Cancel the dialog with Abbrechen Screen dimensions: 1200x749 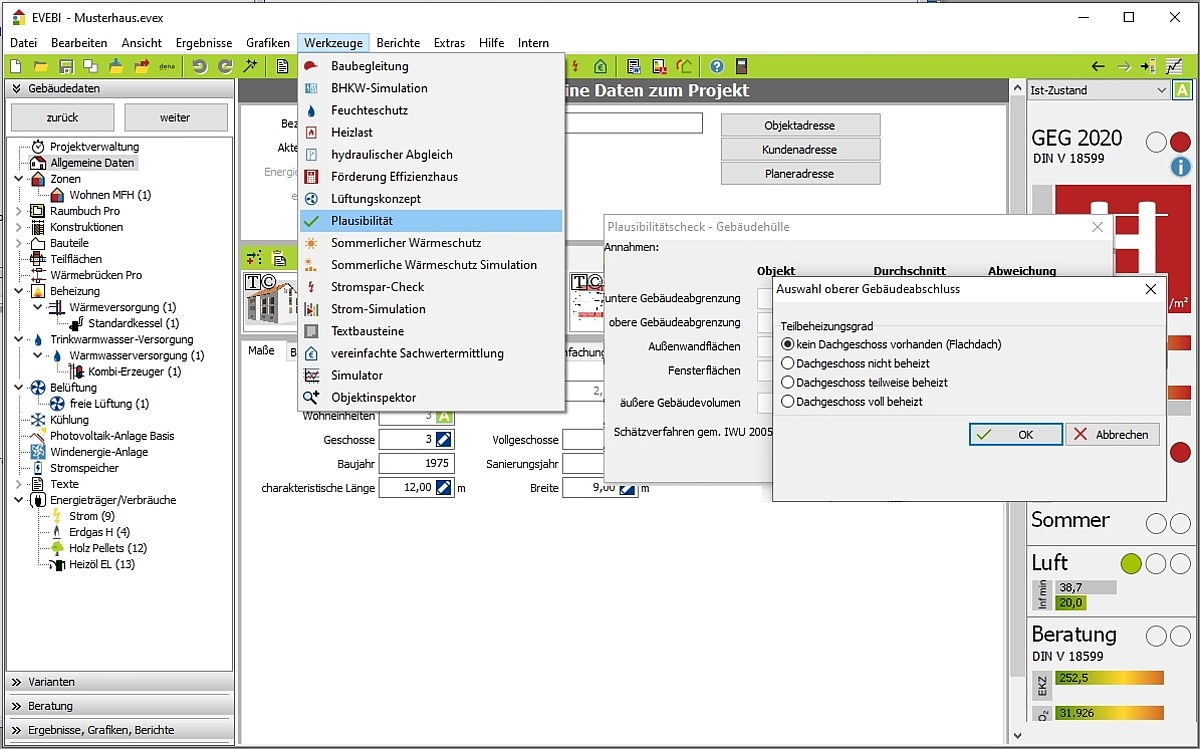coord(1113,434)
